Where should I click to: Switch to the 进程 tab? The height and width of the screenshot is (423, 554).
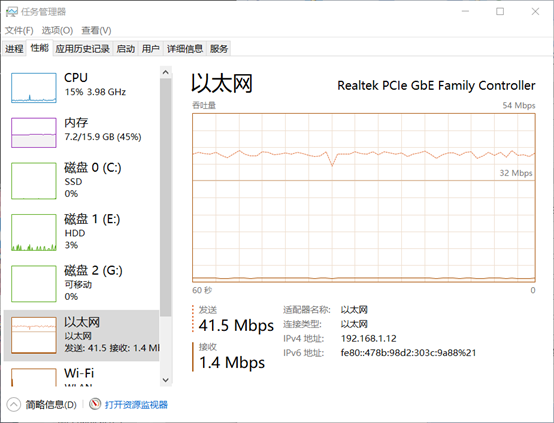click(14, 48)
